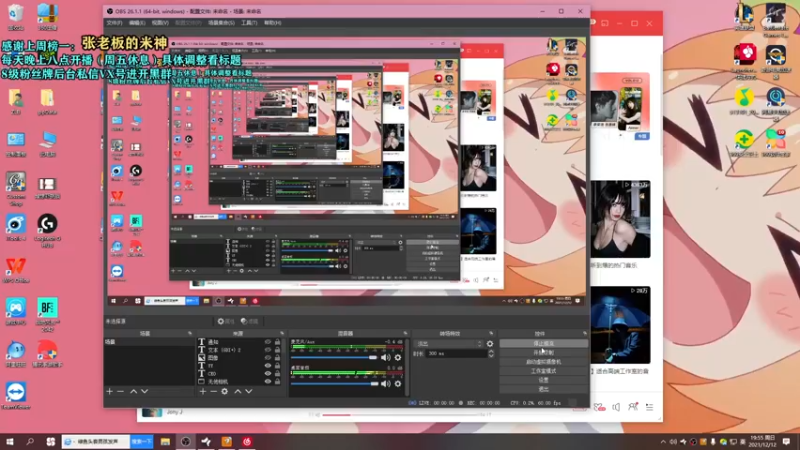The image size is (800, 450).
Task: Click the heart icon in music player
Action: tap(599, 407)
